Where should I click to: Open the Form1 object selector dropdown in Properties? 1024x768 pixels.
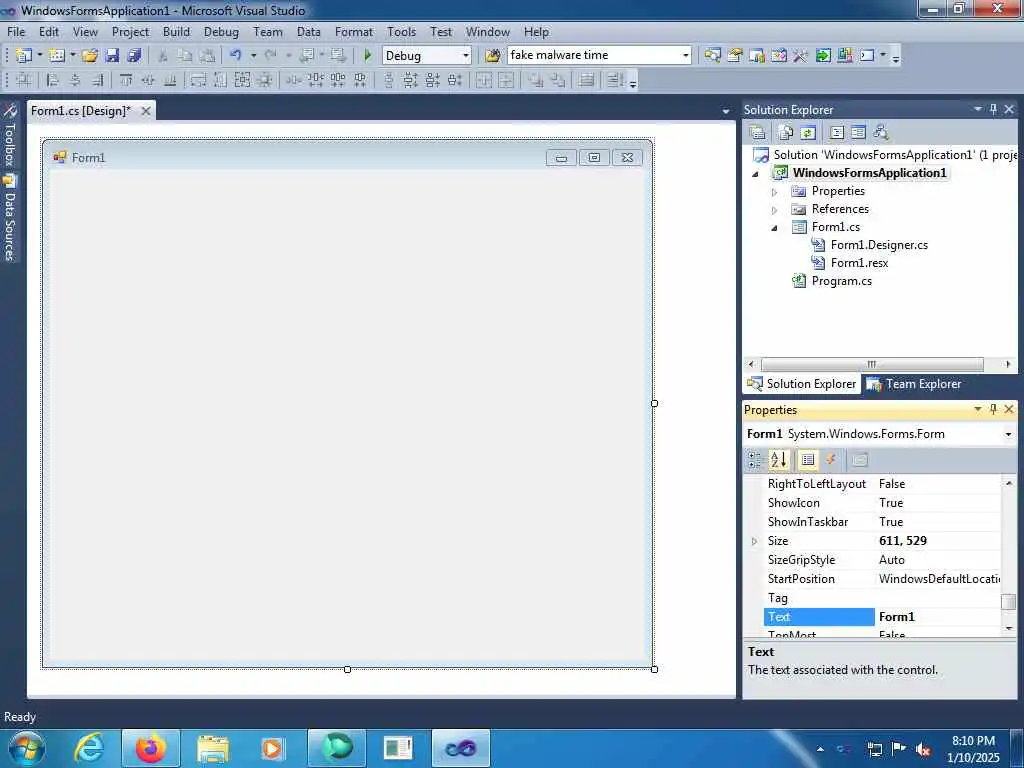coord(1008,434)
